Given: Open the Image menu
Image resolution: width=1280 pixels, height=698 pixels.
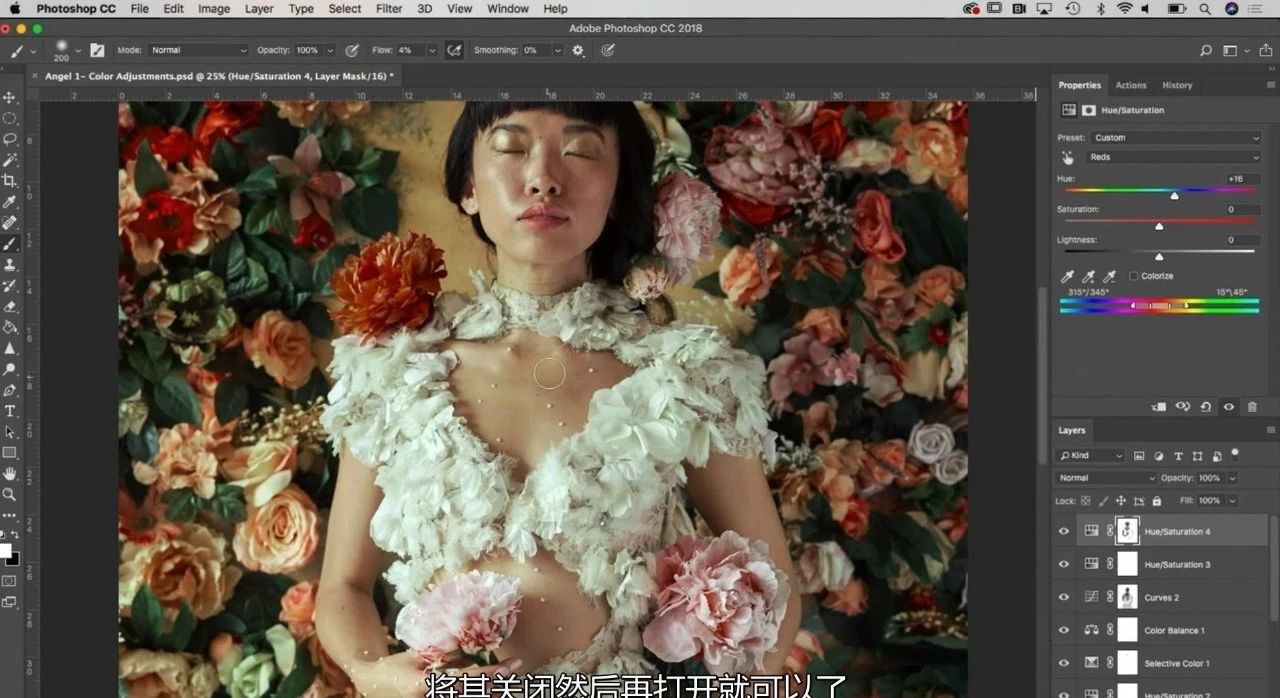Looking at the screenshot, I should [214, 9].
